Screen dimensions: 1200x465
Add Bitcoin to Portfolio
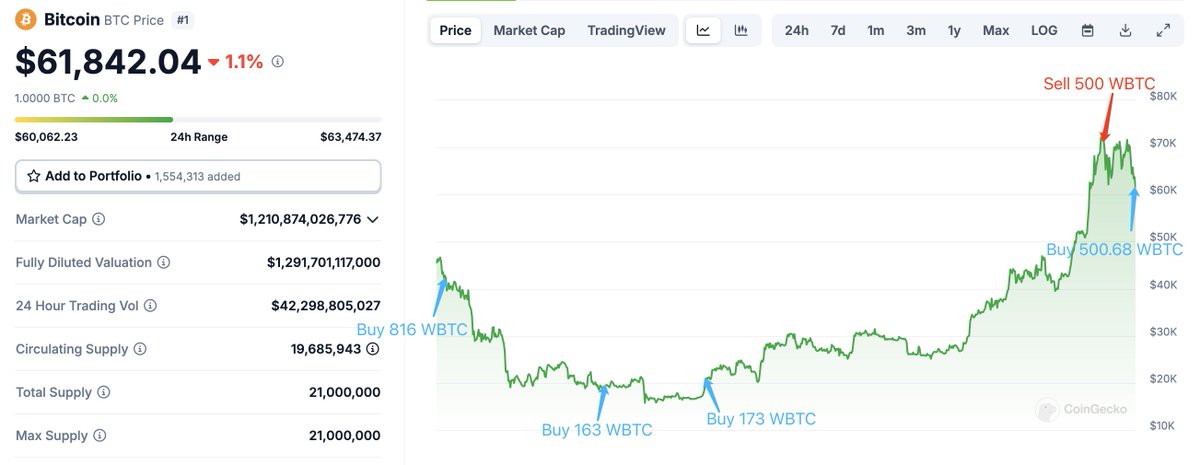pyautogui.click(x=198, y=176)
